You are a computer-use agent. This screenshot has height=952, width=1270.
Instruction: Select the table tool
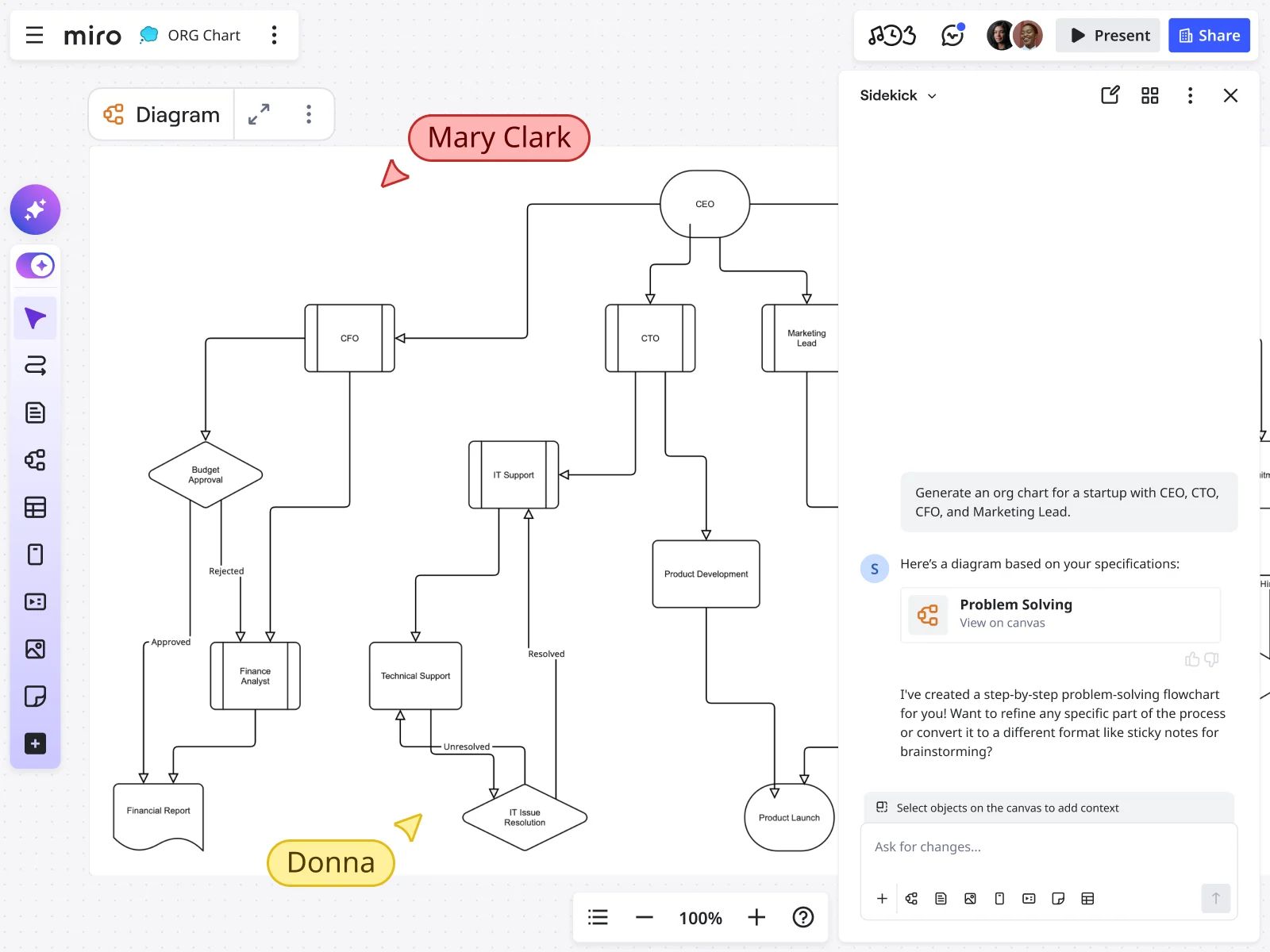[35, 508]
